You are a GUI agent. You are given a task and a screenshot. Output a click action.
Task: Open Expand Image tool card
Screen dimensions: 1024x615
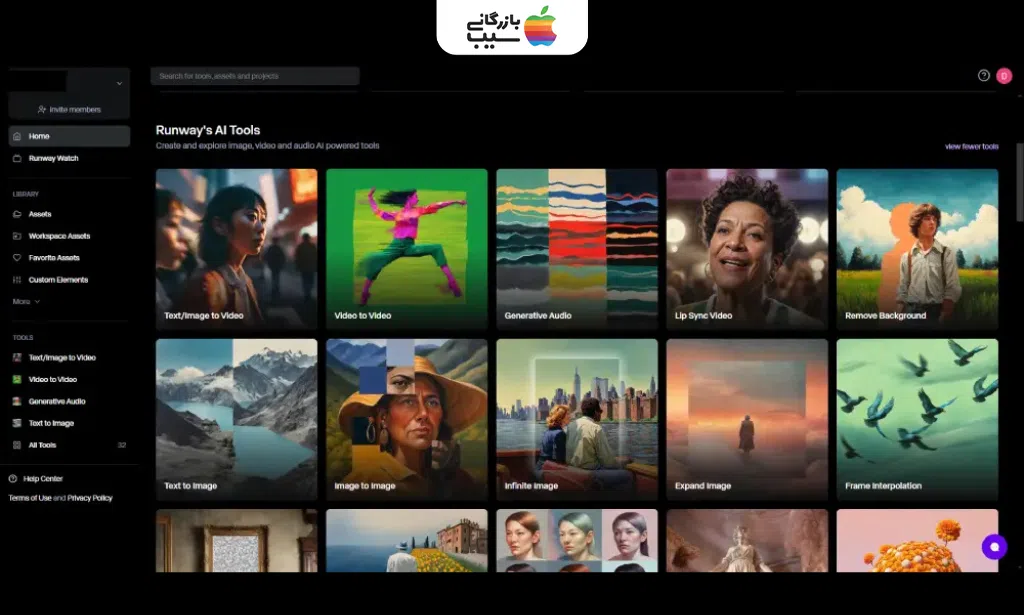pyautogui.click(x=747, y=419)
